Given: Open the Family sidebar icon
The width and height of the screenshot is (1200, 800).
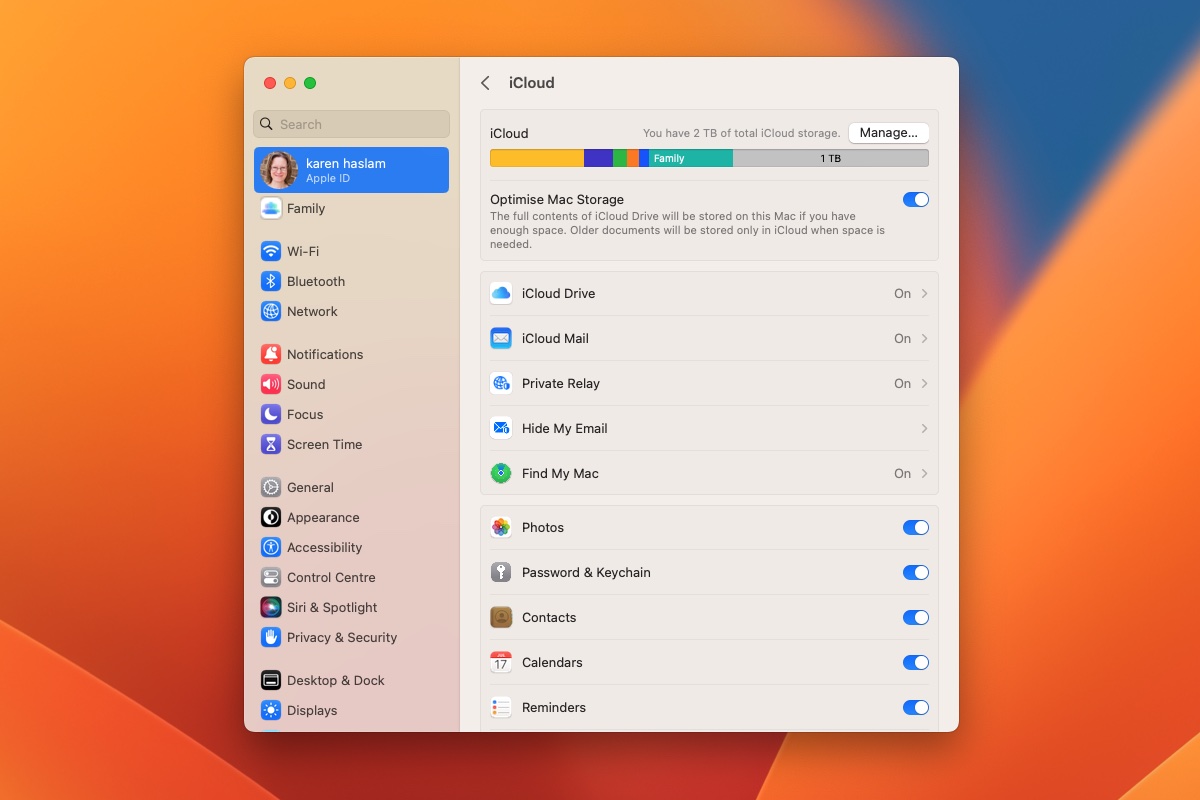Looking at the screenshot, I should pos(271,208).
